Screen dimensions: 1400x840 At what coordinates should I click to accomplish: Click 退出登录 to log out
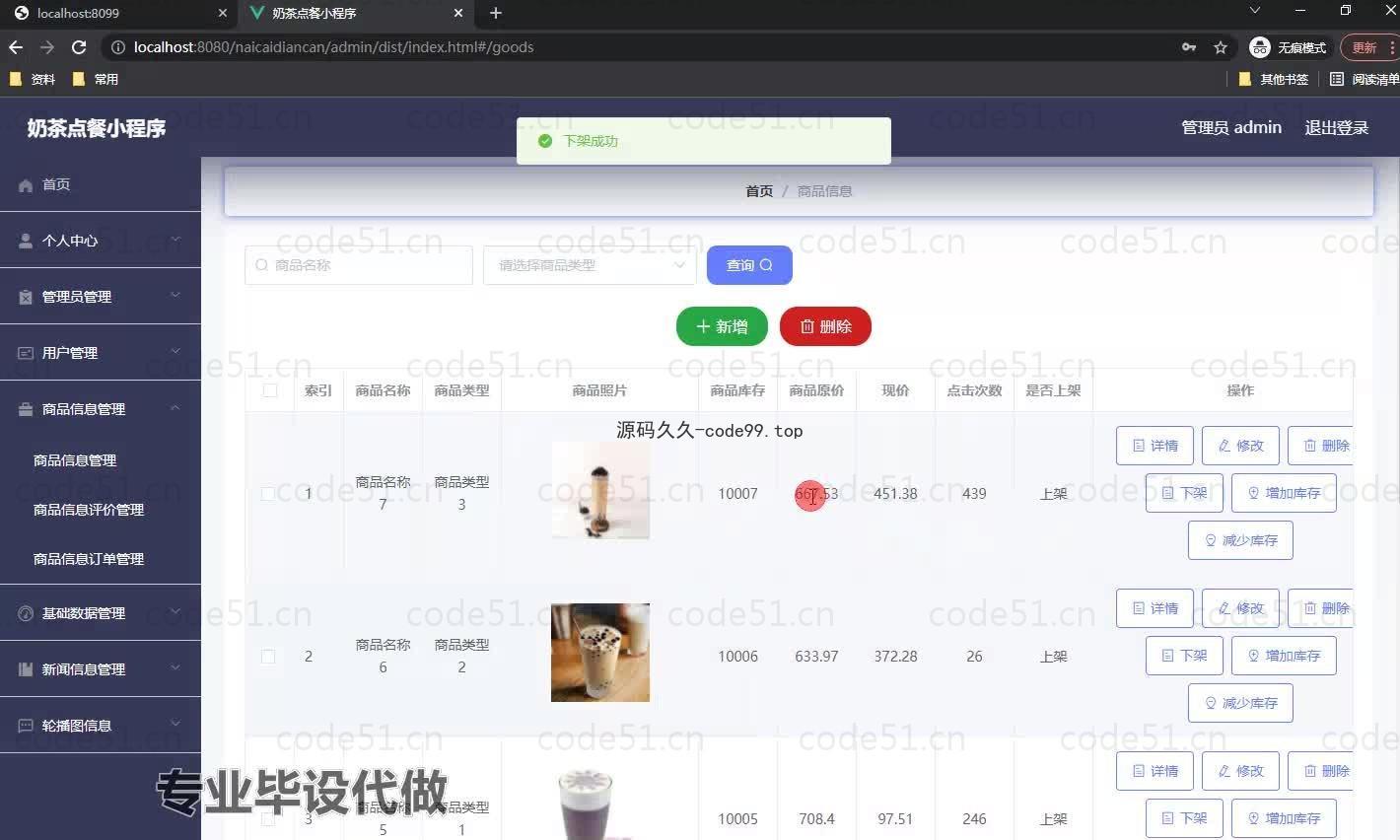(1337, 127)
